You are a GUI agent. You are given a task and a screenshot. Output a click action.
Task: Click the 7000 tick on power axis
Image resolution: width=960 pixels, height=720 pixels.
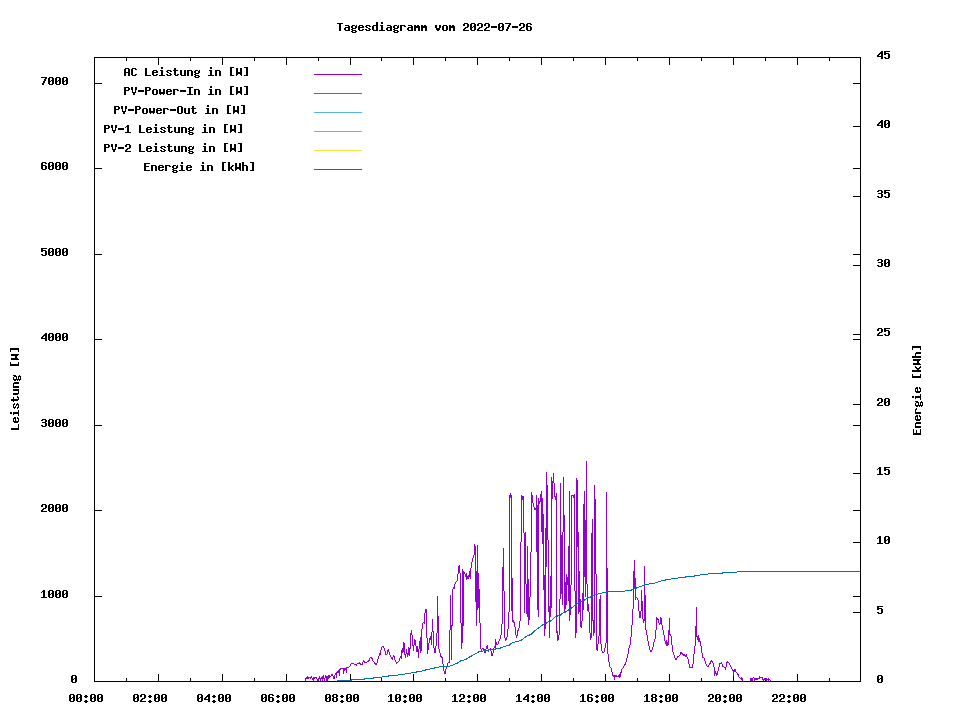click(x=54, y=81)
